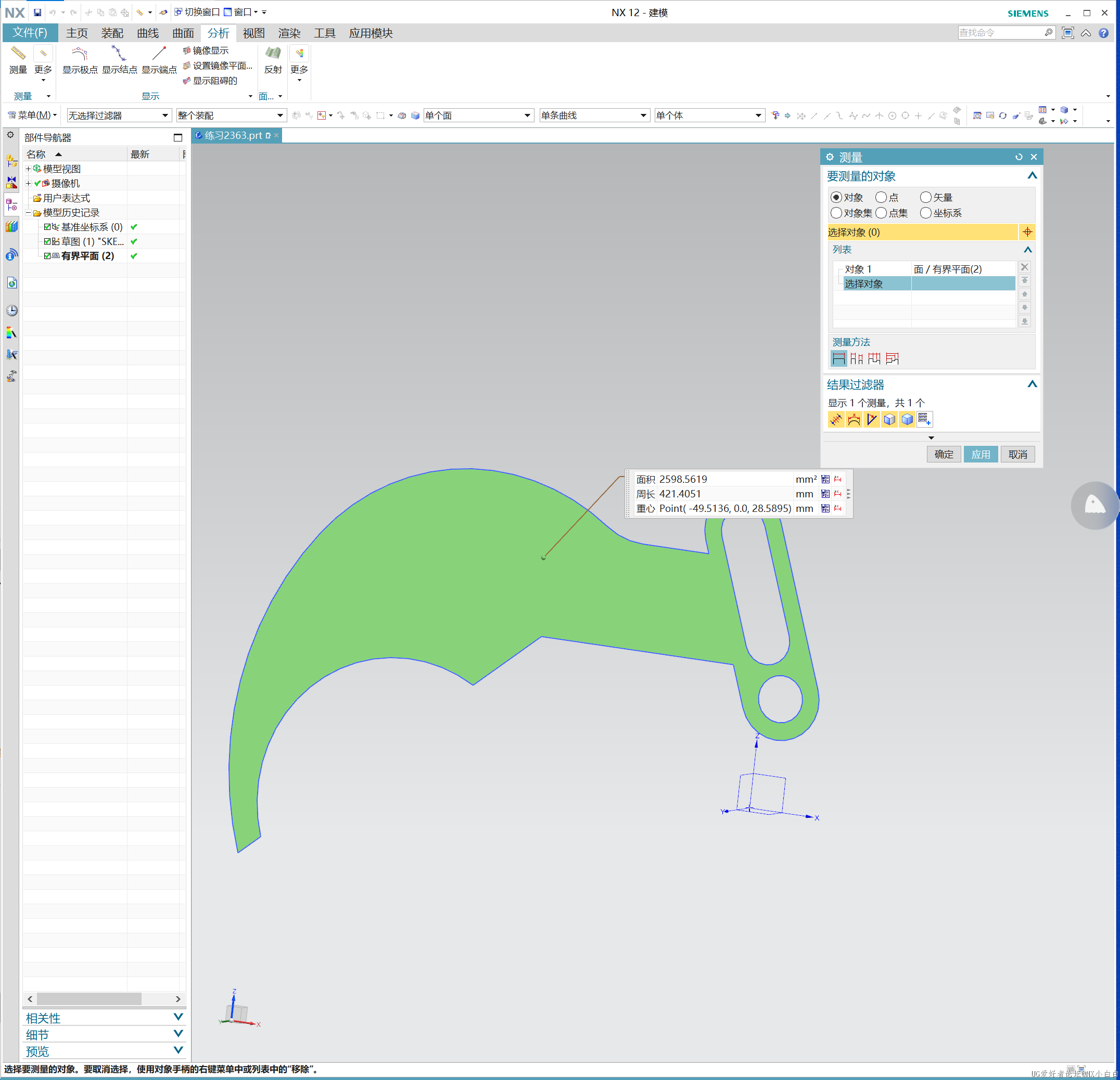Select the 矢量 (Vector) radio button
This screenshot has height=1080, width=1120.
[926, 197]
